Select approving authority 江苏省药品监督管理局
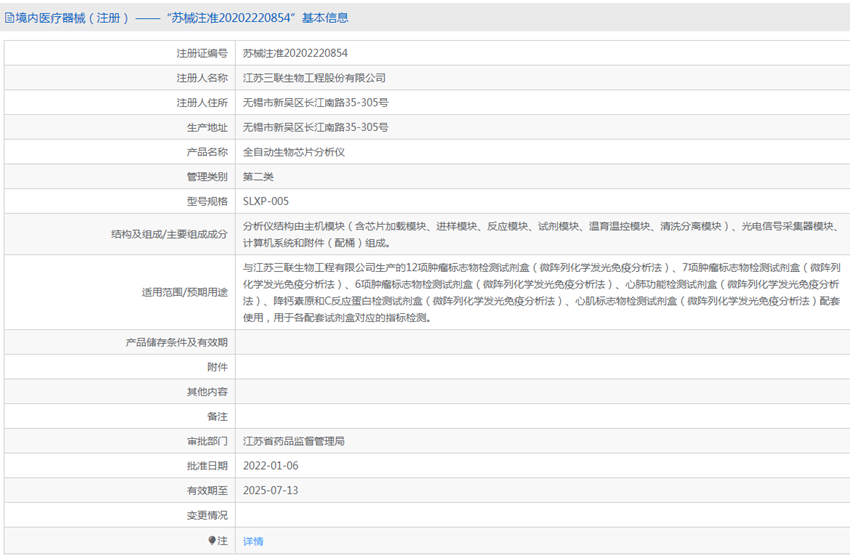 coord(294,441)
